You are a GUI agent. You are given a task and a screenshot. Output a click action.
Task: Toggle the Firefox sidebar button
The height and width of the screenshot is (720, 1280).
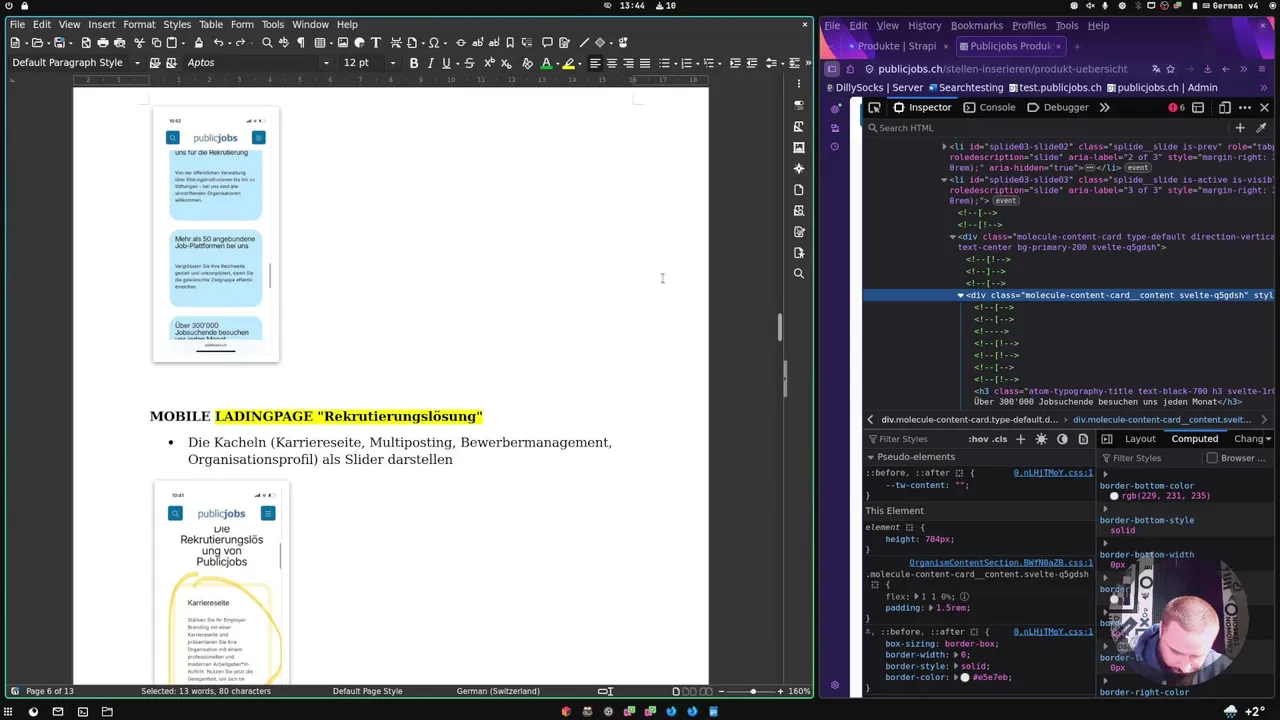click(831, 69)
